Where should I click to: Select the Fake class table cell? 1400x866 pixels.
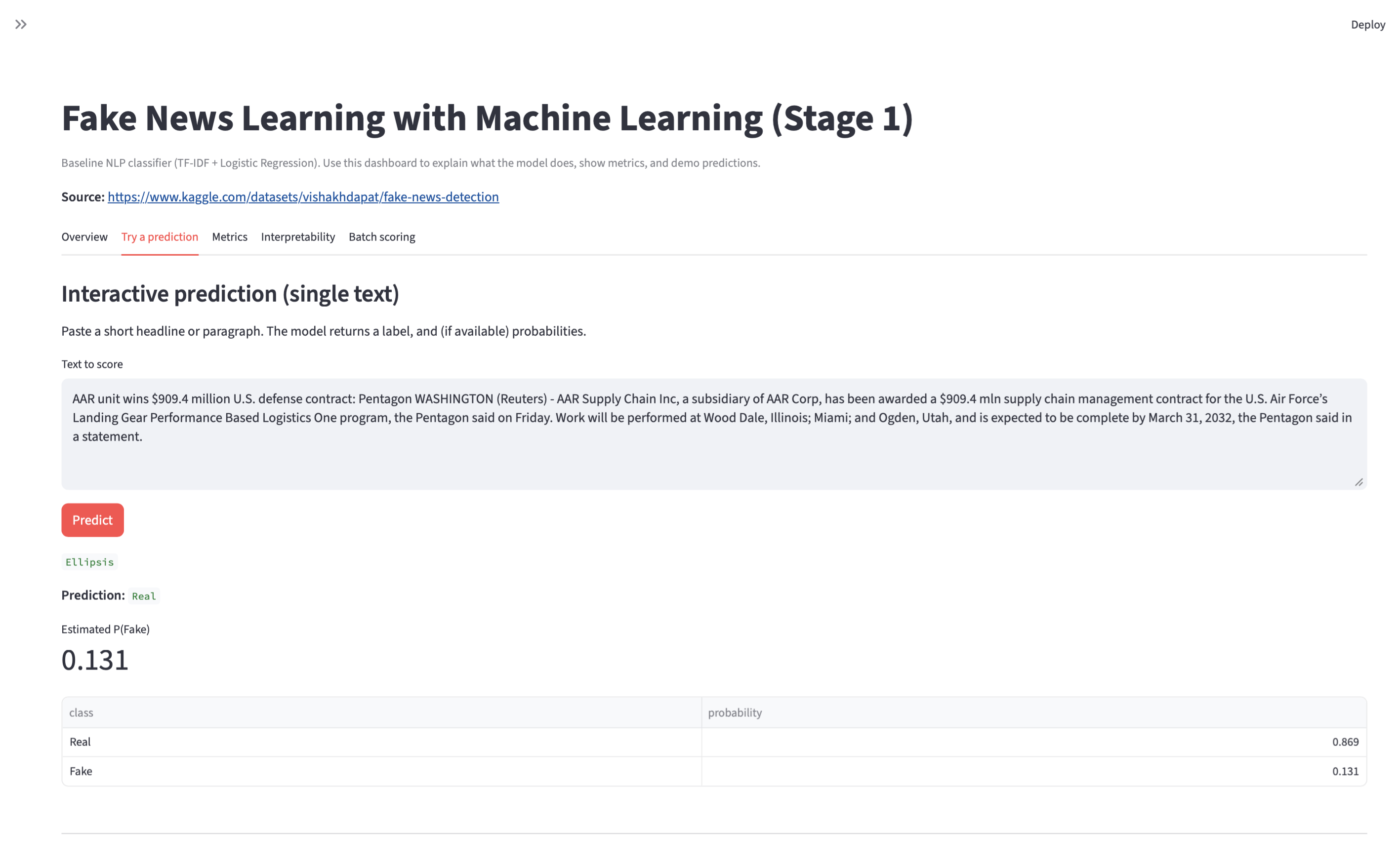81,771
